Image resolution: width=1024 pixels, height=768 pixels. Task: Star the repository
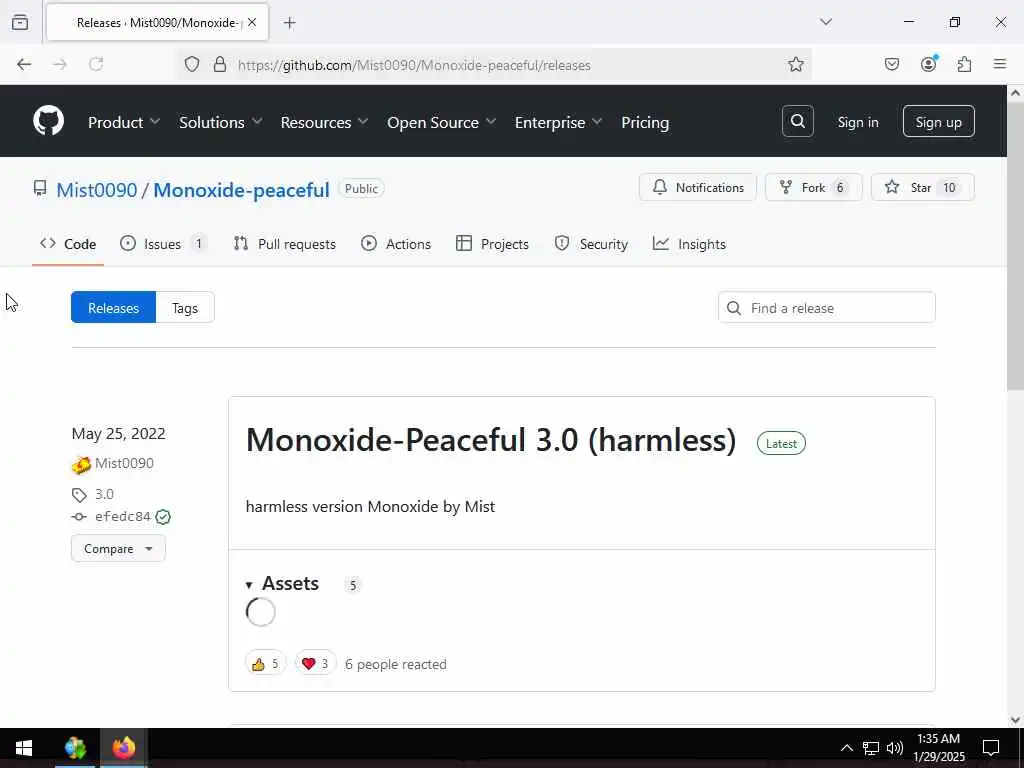tap(923, 187)
